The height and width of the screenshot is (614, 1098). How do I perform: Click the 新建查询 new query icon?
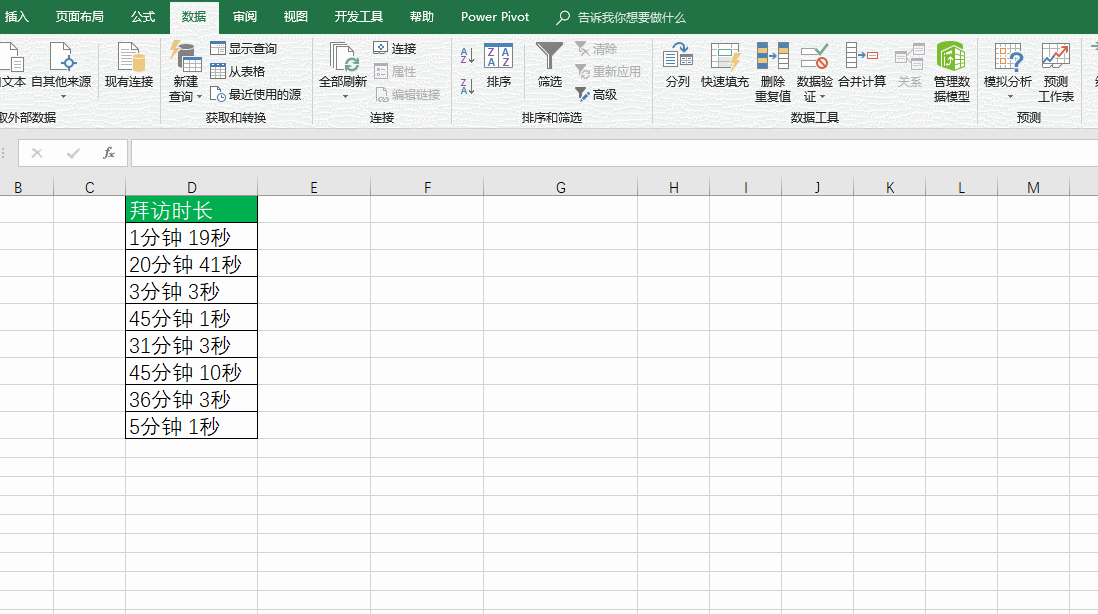point(186,57)
